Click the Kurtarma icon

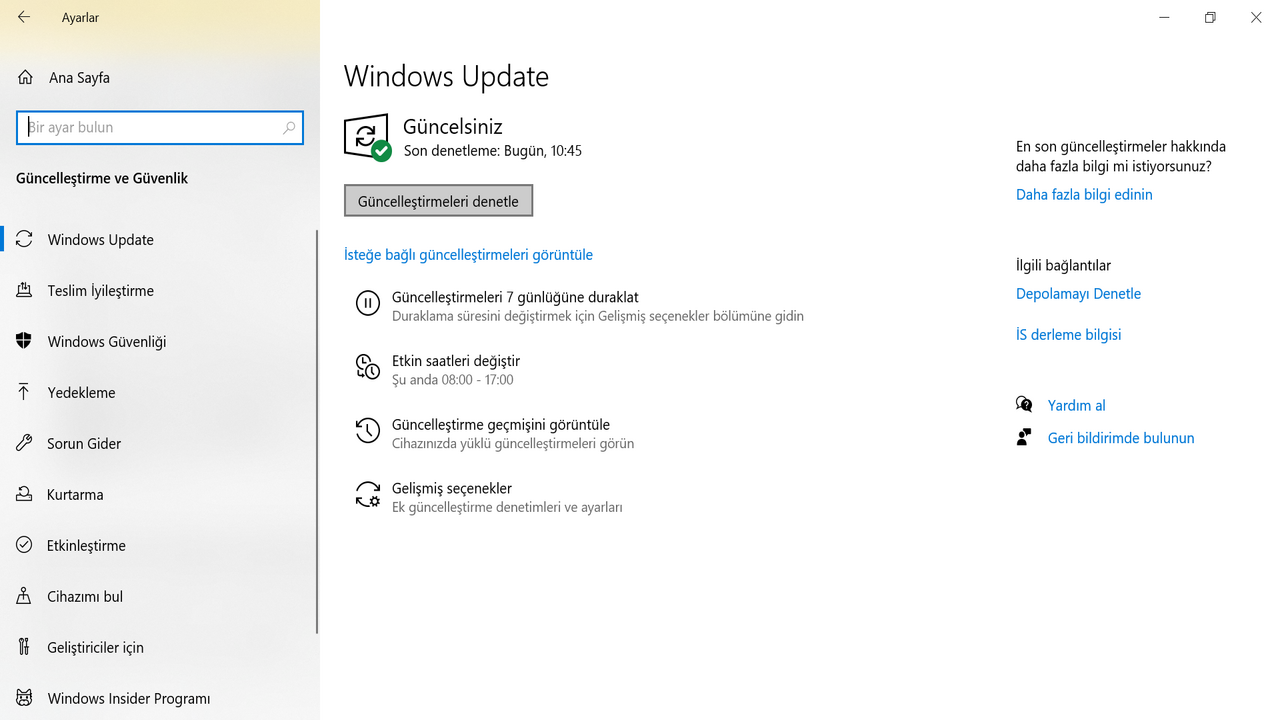point(24,494)
